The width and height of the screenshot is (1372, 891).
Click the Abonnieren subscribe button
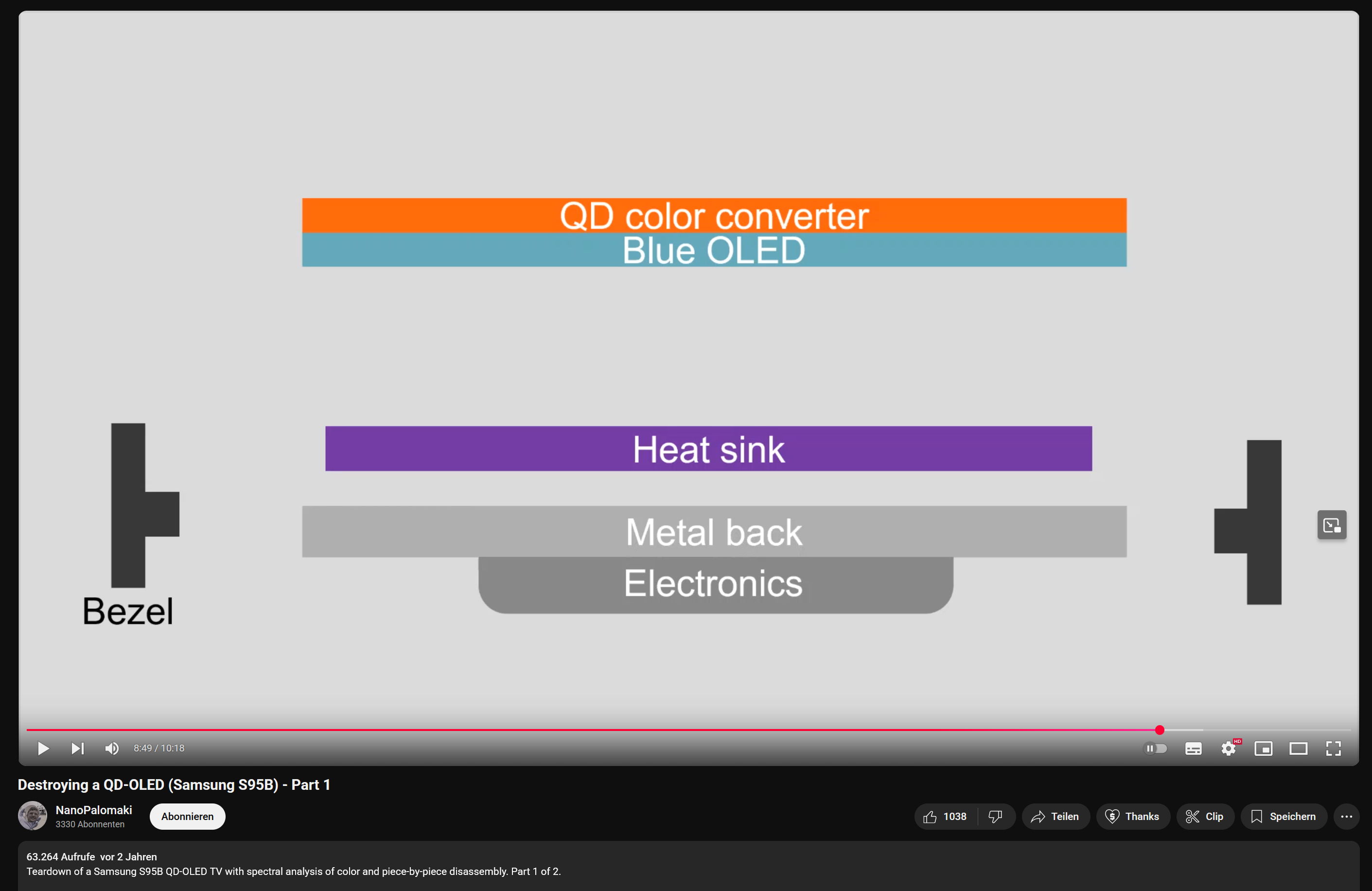pyautogui.click(x=187, y=817)
